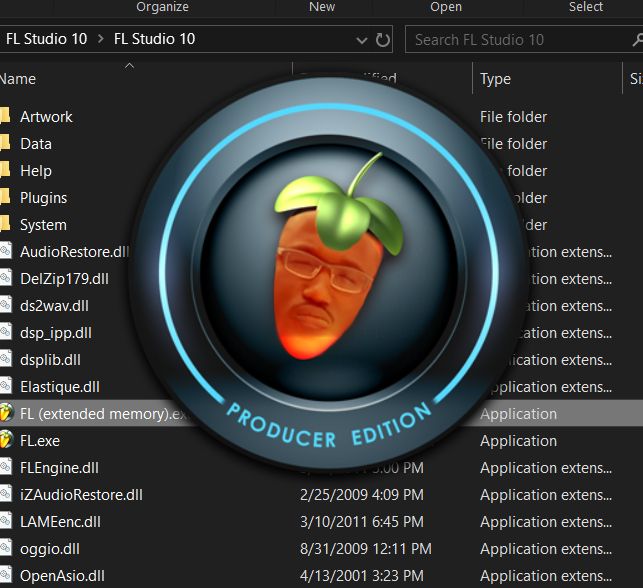Open the Organize ribbon group

162,7
